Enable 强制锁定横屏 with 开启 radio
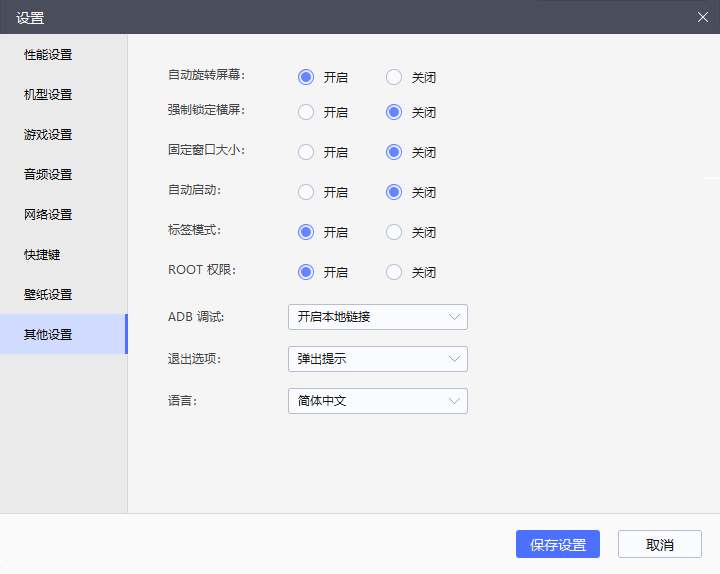720x574 pixels. pos(306,112)
